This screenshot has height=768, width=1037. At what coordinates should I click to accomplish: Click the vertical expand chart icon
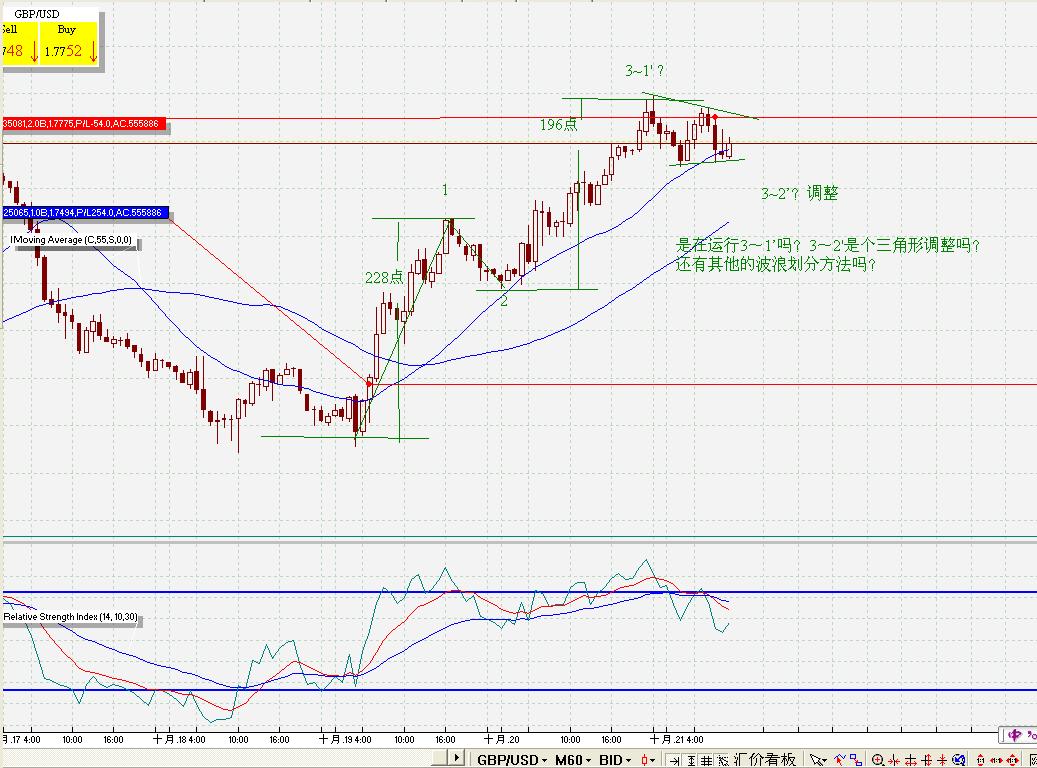click(x=926, y=760)
